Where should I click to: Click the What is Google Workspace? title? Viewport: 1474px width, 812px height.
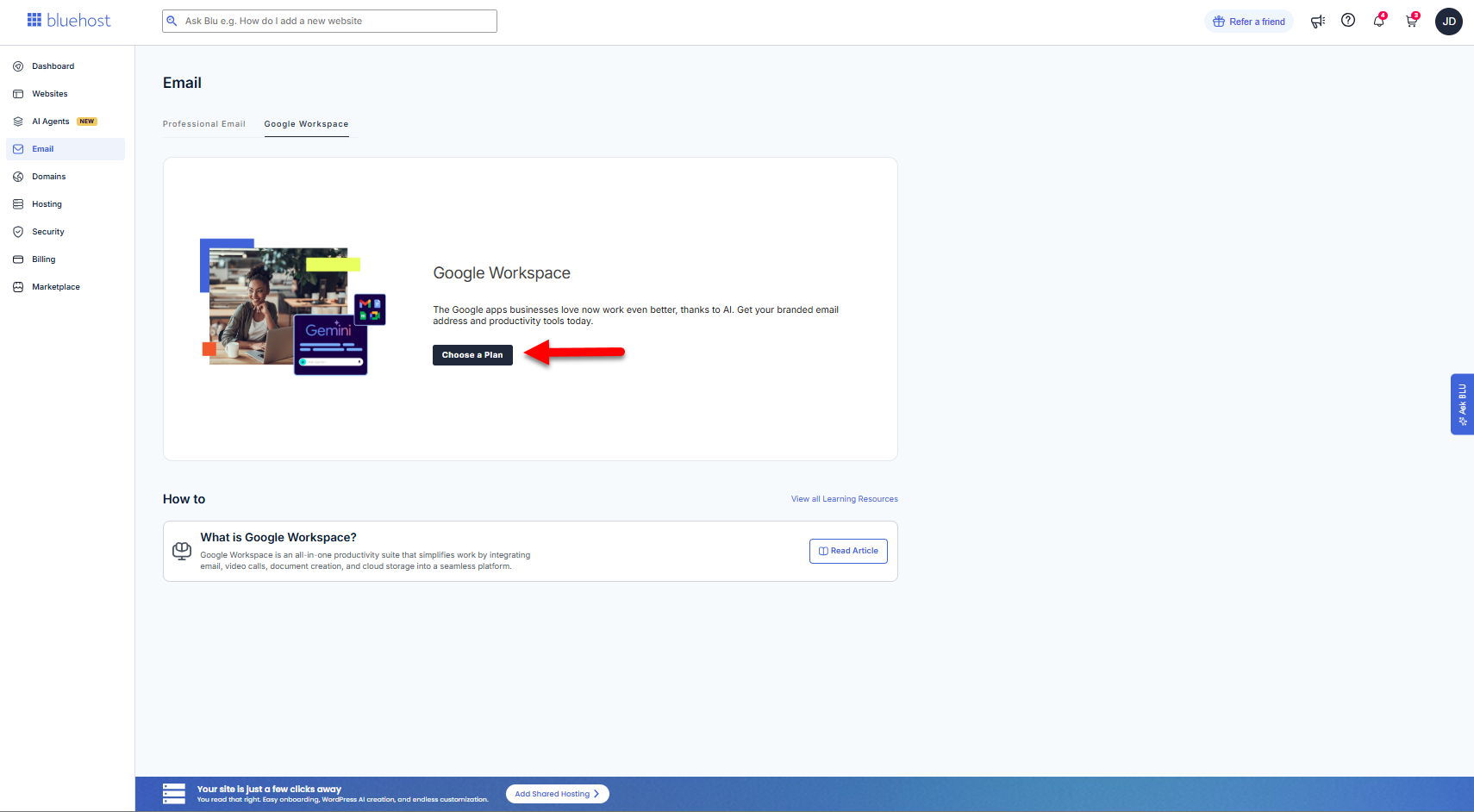pyautogui.click(x=278, y=538)
